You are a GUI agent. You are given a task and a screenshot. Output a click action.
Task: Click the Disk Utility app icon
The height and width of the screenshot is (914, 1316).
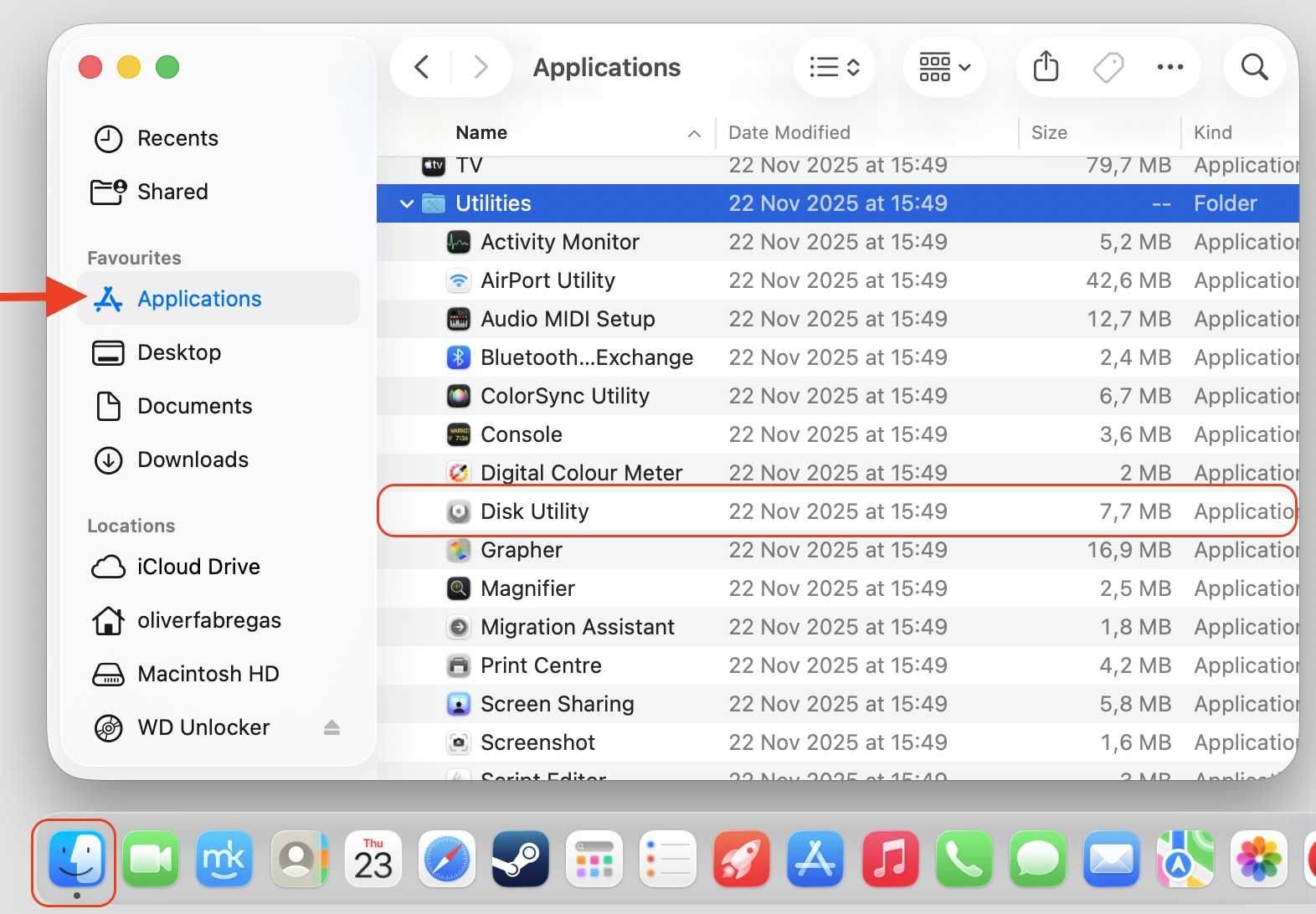(x=459, y=511)
